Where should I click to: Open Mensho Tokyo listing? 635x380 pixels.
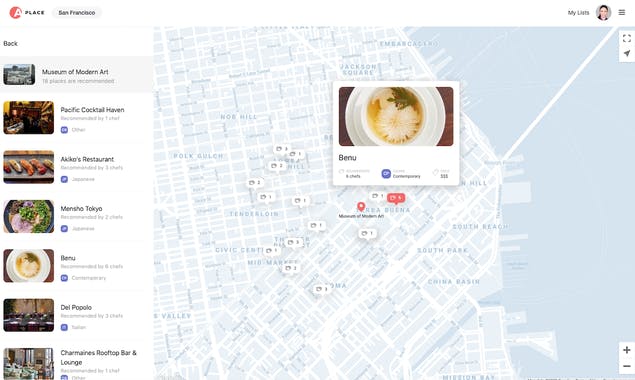point(74,216)
